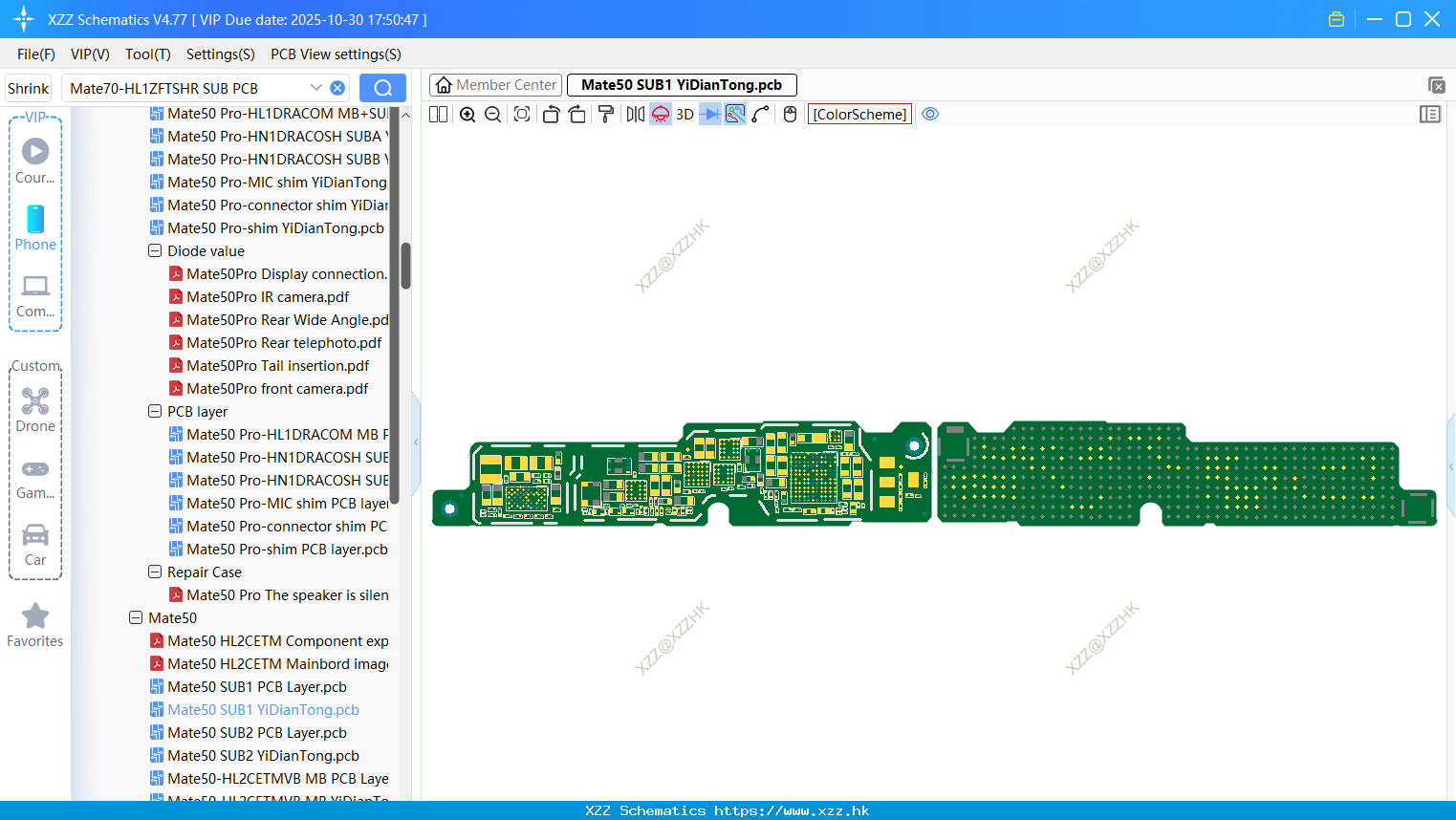Click the blue search button
Screen dimensions: 1456x820
click(x=382, y=88)
